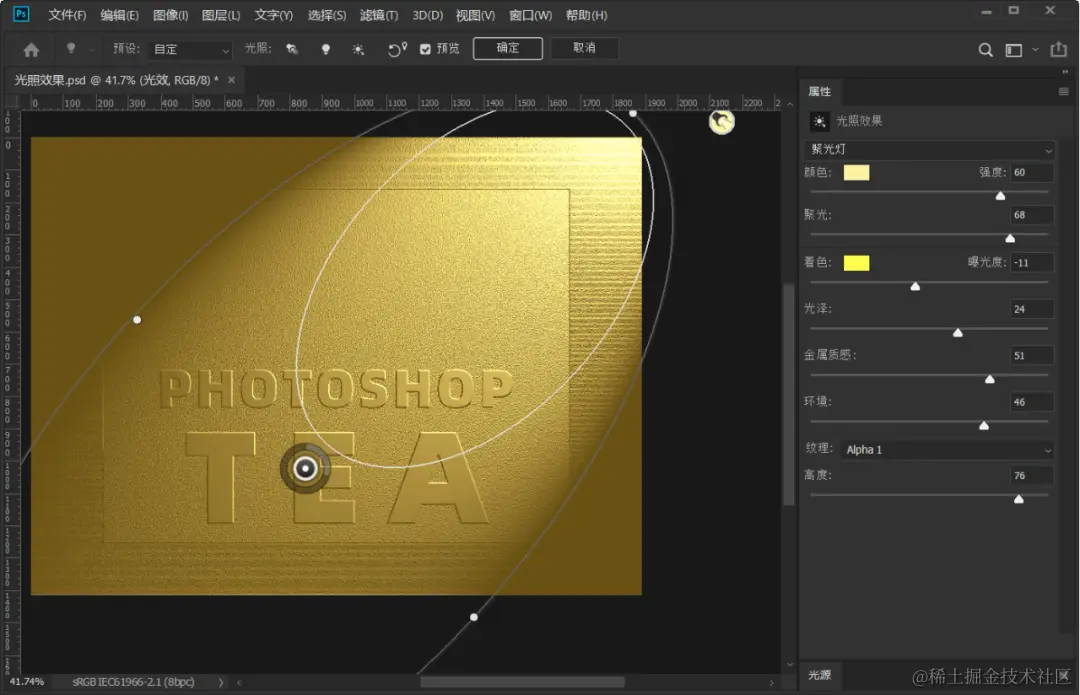Click the 强度 value field showing 60
The image size is (1080, 695).
[1031, 172]
